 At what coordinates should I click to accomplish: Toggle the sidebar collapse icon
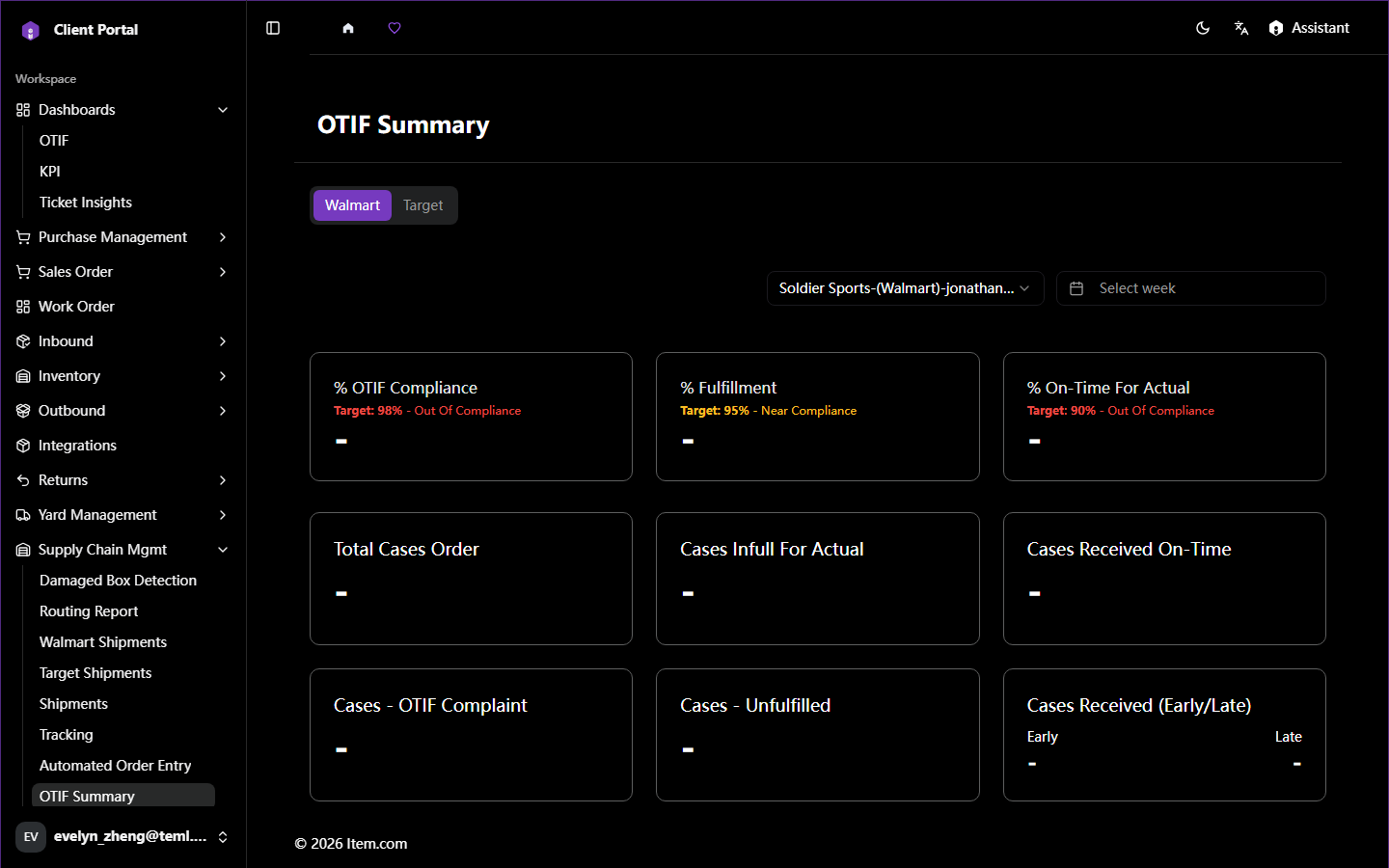(x=273, y=28)
